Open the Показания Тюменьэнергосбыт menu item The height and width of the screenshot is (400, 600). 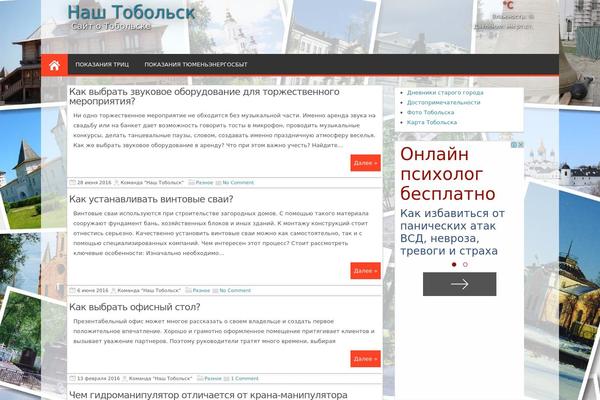pyautogui.click(x=196, y=65)
